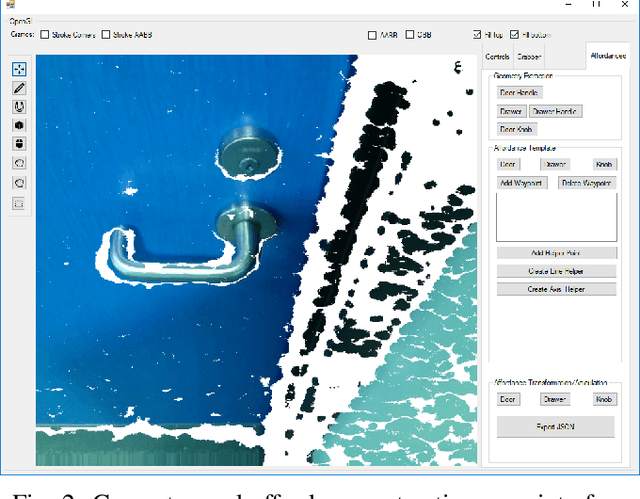Click Create Line Helper button
640x499 pixels.
556,271
